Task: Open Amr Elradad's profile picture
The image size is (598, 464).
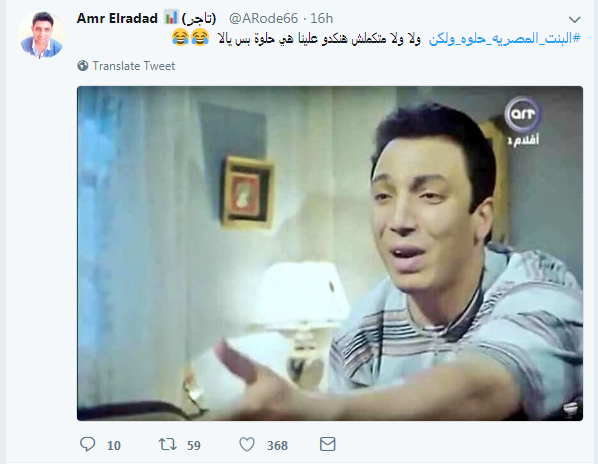Action: (x=42, y=35)
